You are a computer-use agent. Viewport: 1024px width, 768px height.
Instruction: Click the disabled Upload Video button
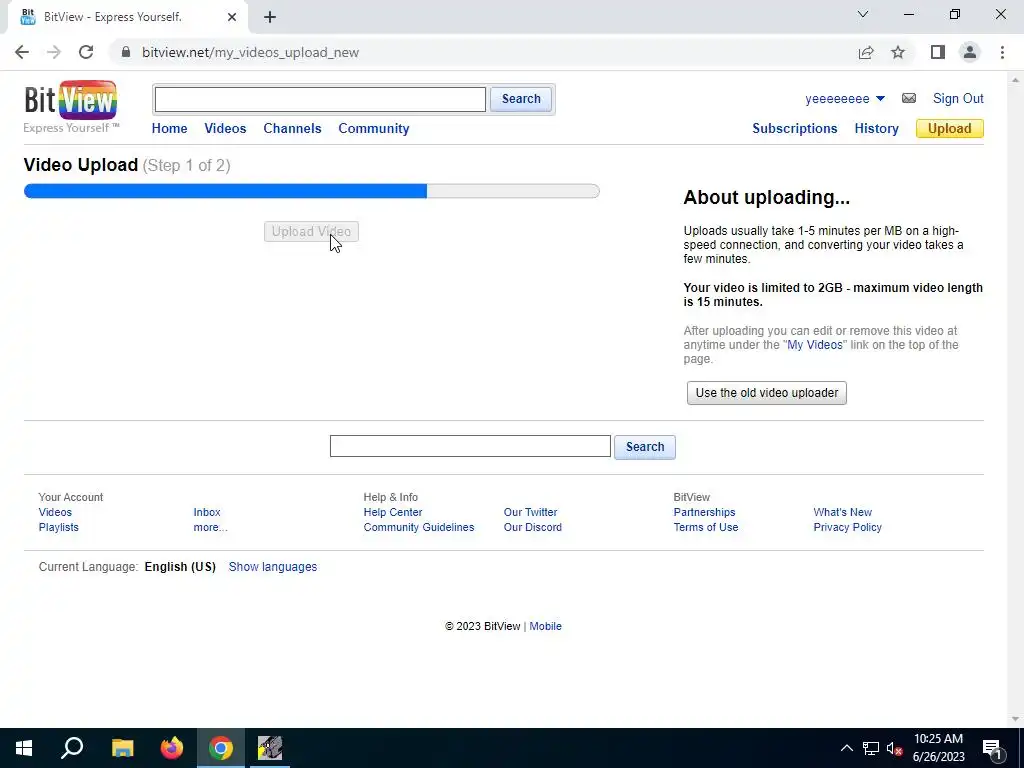click(x=312, y=231)
